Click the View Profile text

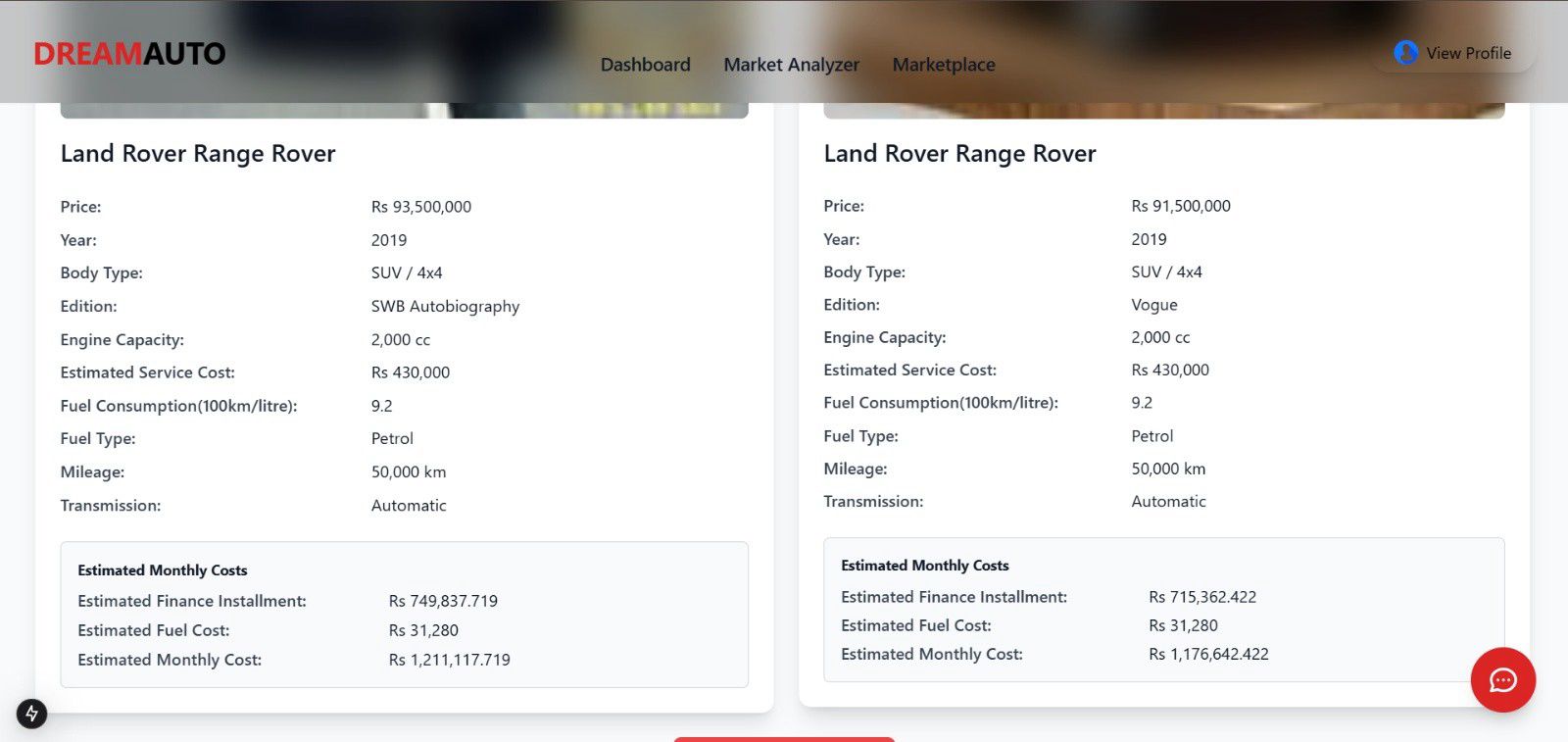1468,53
